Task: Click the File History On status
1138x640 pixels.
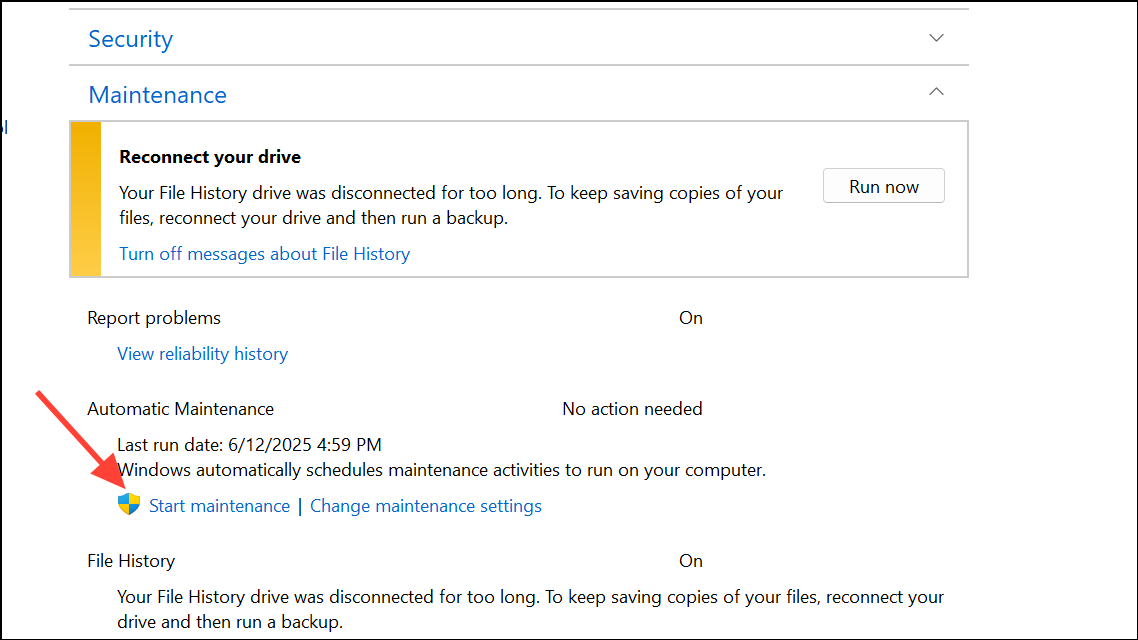Action: point(691,561)
